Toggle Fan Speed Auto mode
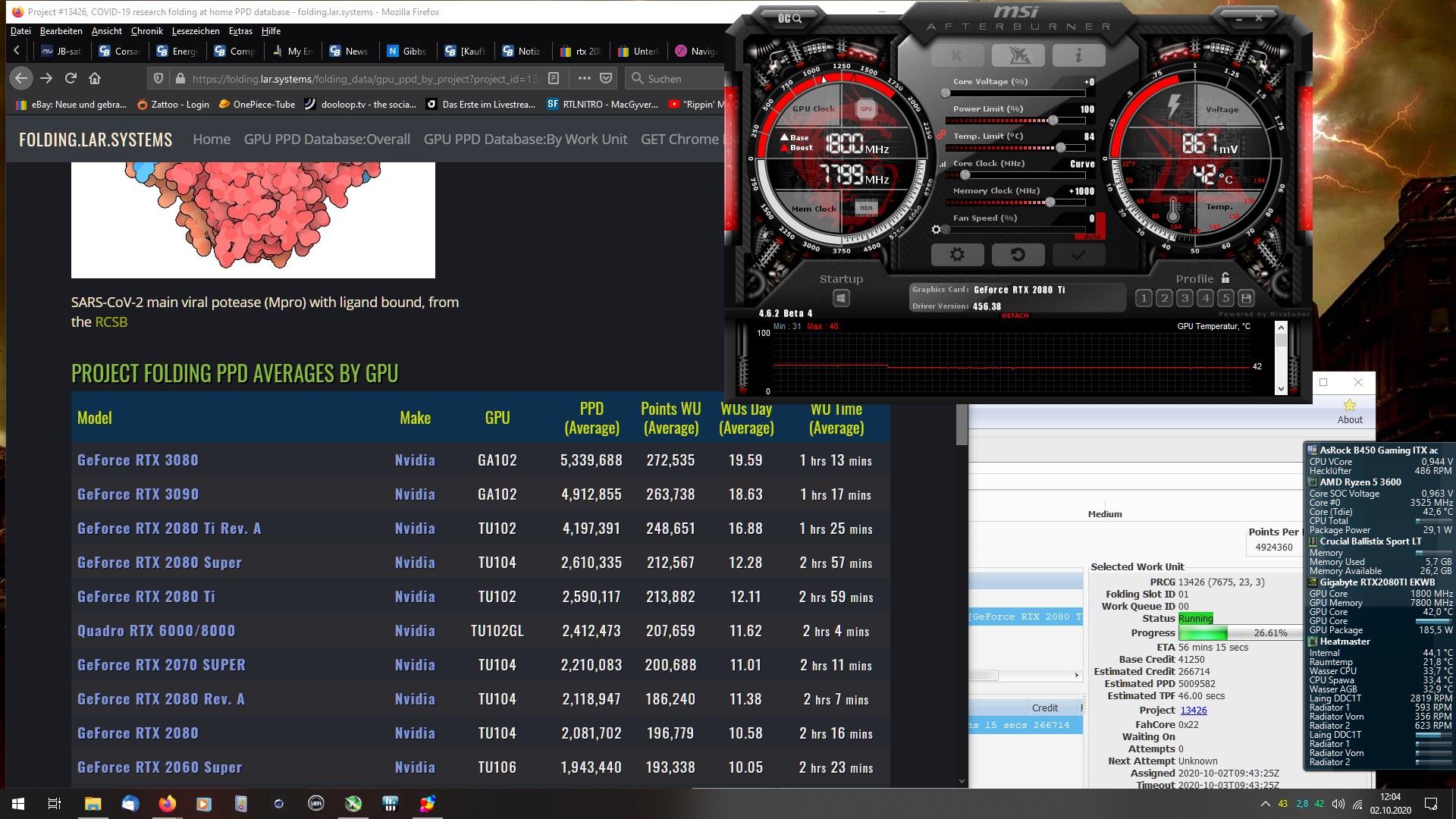This screenshot has width=1456, height=819. [x=1092, y=237]
